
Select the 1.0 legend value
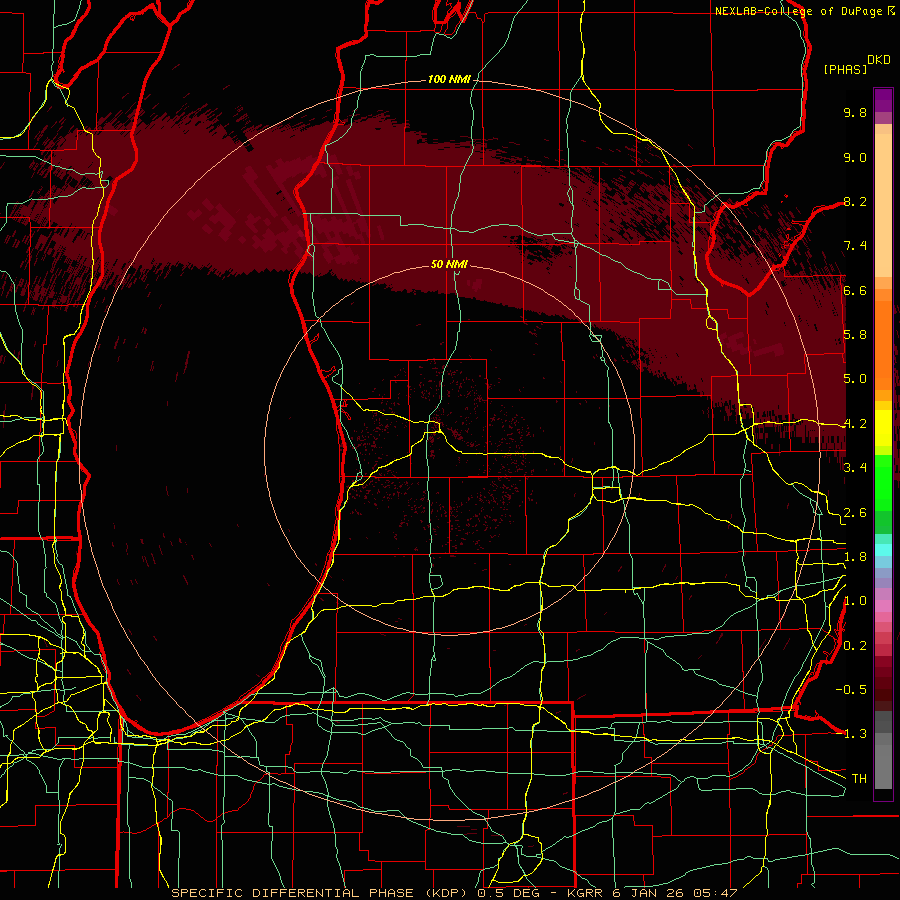[855, 601]
